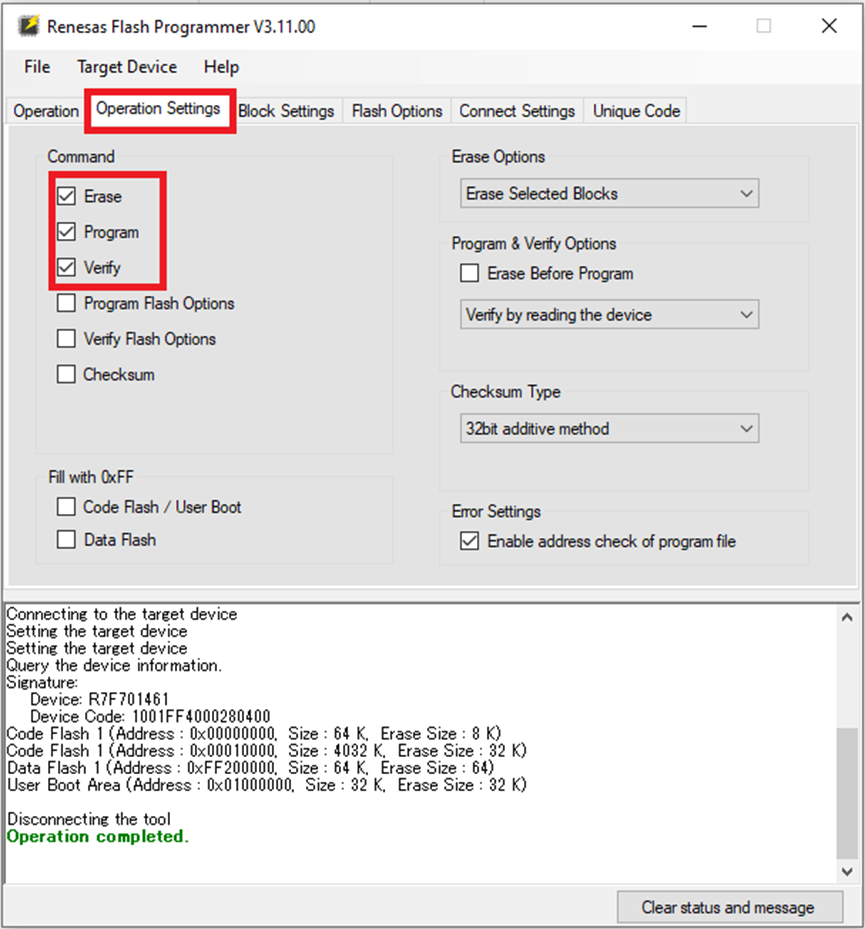Screen dimensions: 865x929
Task: Open the Unique Code tab
Action: [636, 111]
